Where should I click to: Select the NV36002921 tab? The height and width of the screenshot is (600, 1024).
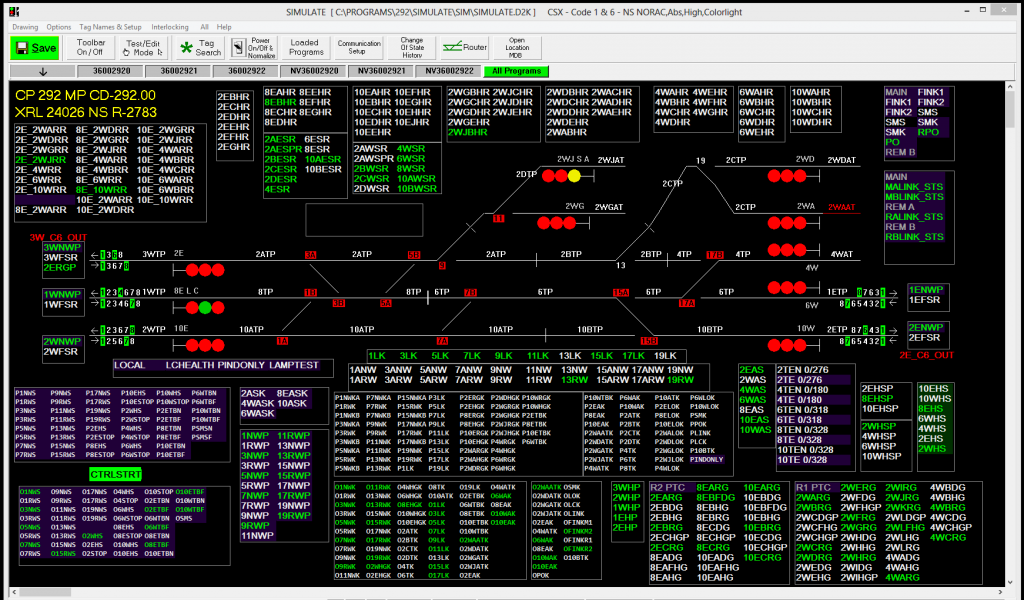[x=382, y=71]
